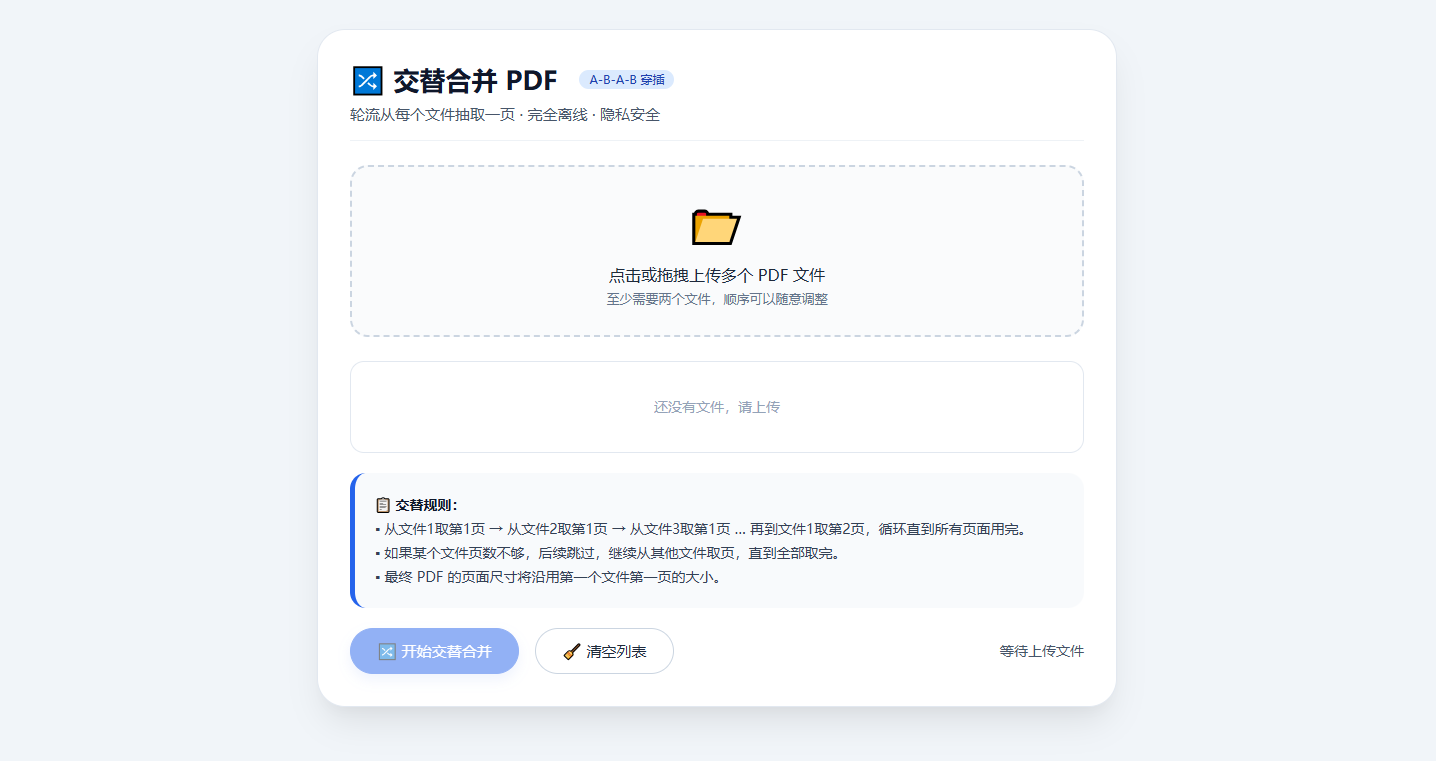Click the A-B-A-B 穿插 badge
The width and height of the screenshot is (1436, 761).
click(x=626, y=80)
